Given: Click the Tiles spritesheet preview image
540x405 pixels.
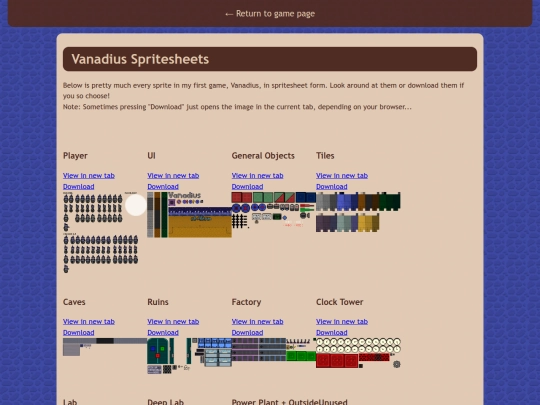Looking at the screenshot, I should 358,212.
